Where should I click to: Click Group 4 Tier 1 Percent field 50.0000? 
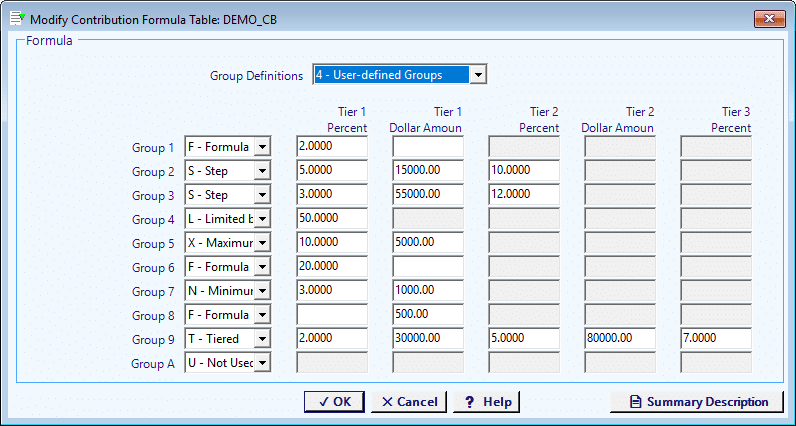(x=332, y=218)
